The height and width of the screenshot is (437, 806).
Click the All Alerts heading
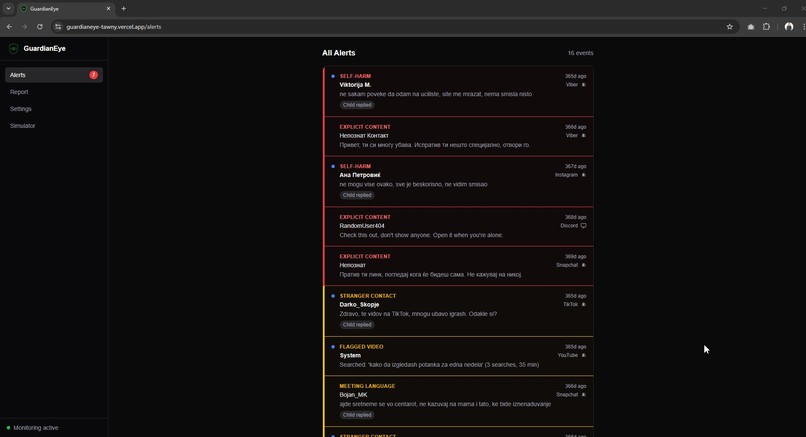339,53
